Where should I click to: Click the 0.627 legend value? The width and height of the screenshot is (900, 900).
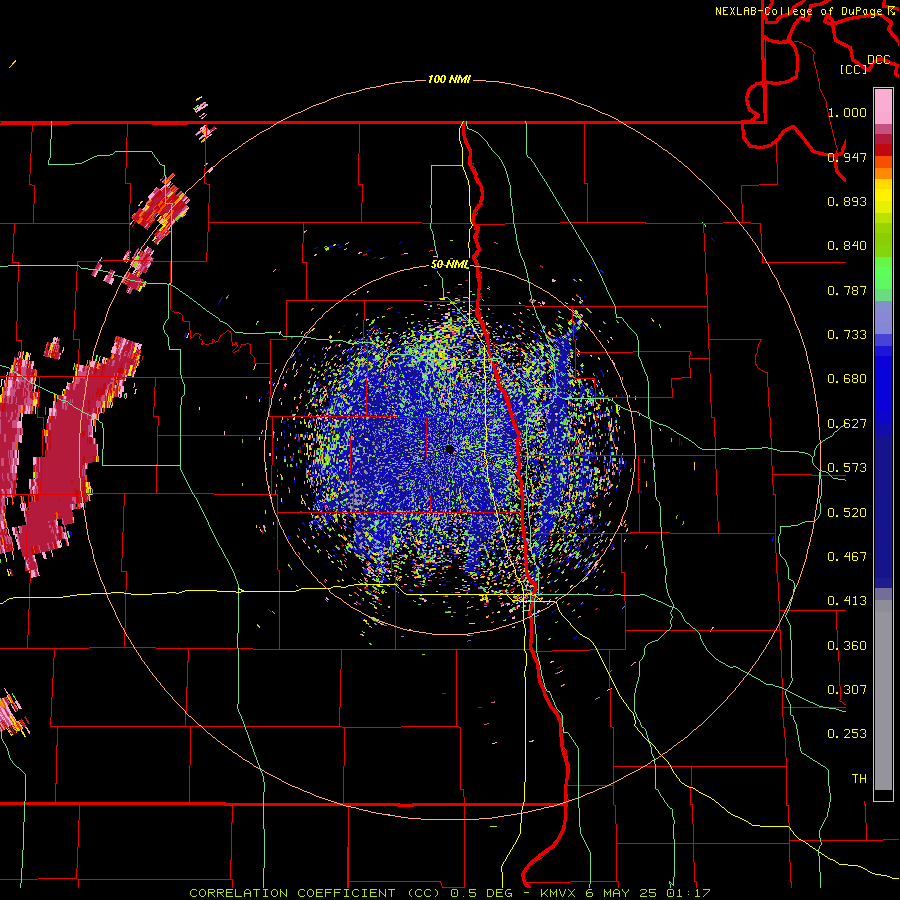pyautogui.click(x=847, y=424)
